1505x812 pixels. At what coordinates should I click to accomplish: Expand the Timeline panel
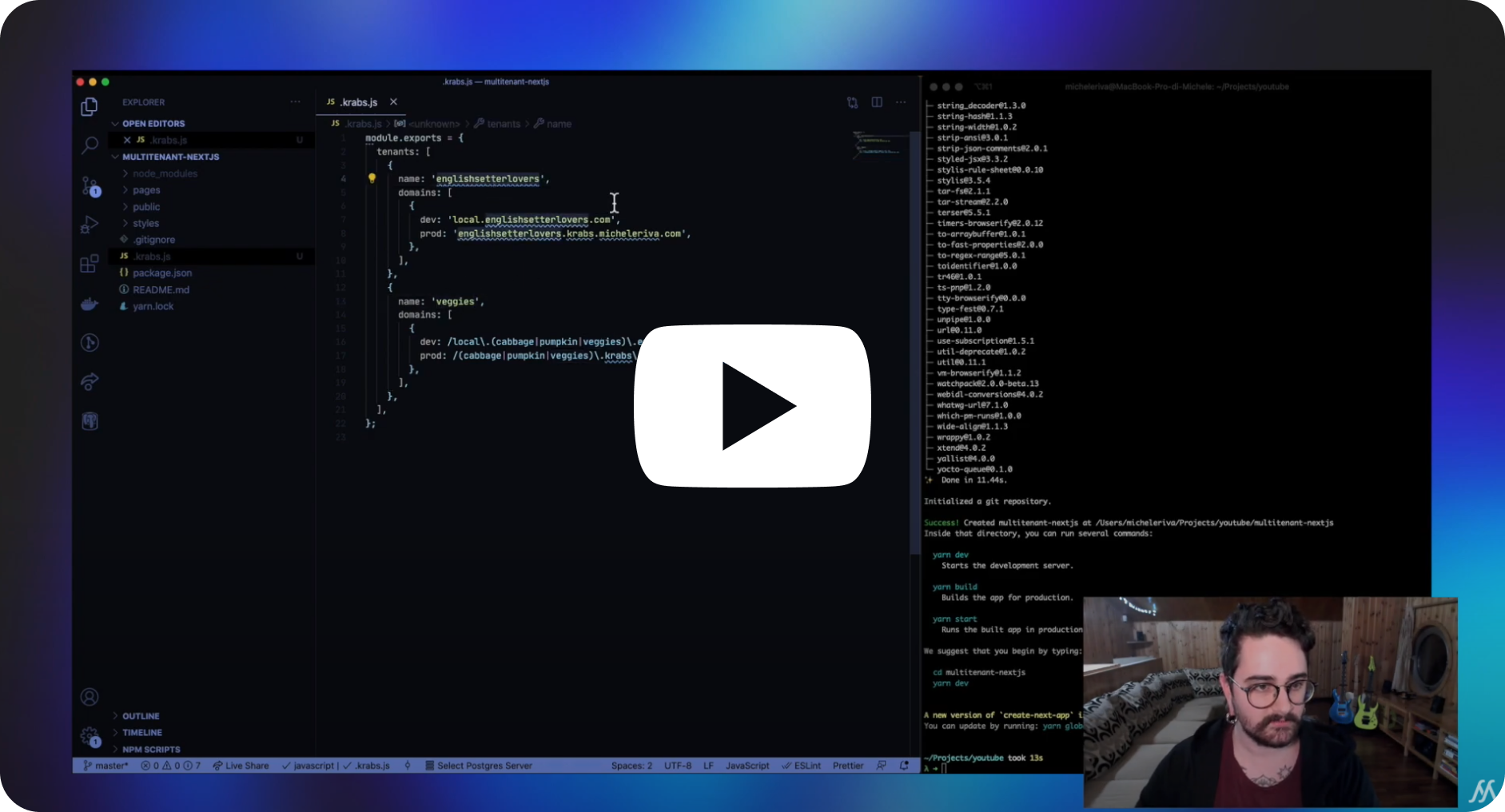pyautogui.click(x=142, y=733)
